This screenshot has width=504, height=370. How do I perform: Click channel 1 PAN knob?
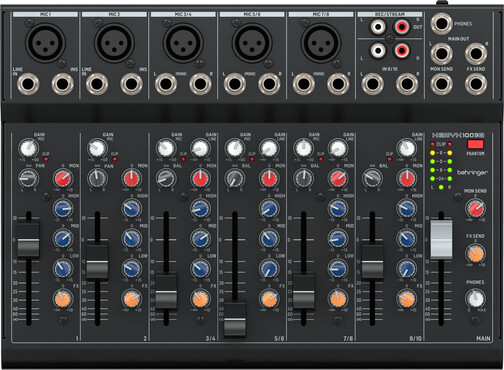(28, 179)
